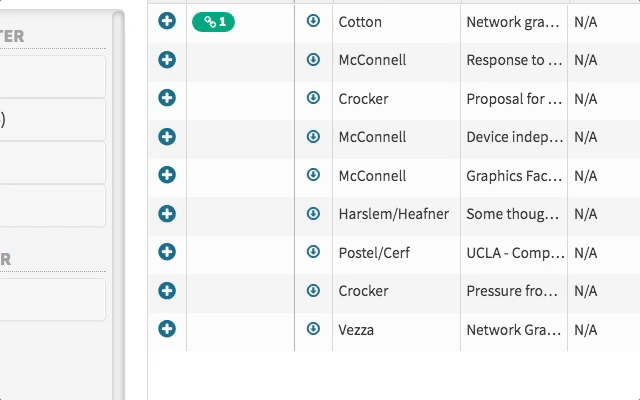Expand the Cotton row with plus icon
Image resolution: width=640 pixels, height=400 pixels.
pyautogui.click(x=167, y=21)
